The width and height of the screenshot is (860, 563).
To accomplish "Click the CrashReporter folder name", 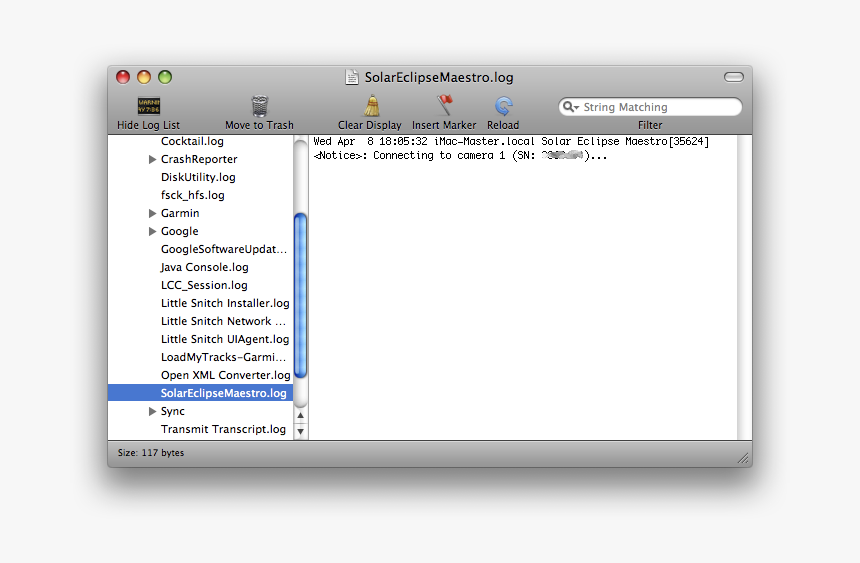I will point(199,159).
